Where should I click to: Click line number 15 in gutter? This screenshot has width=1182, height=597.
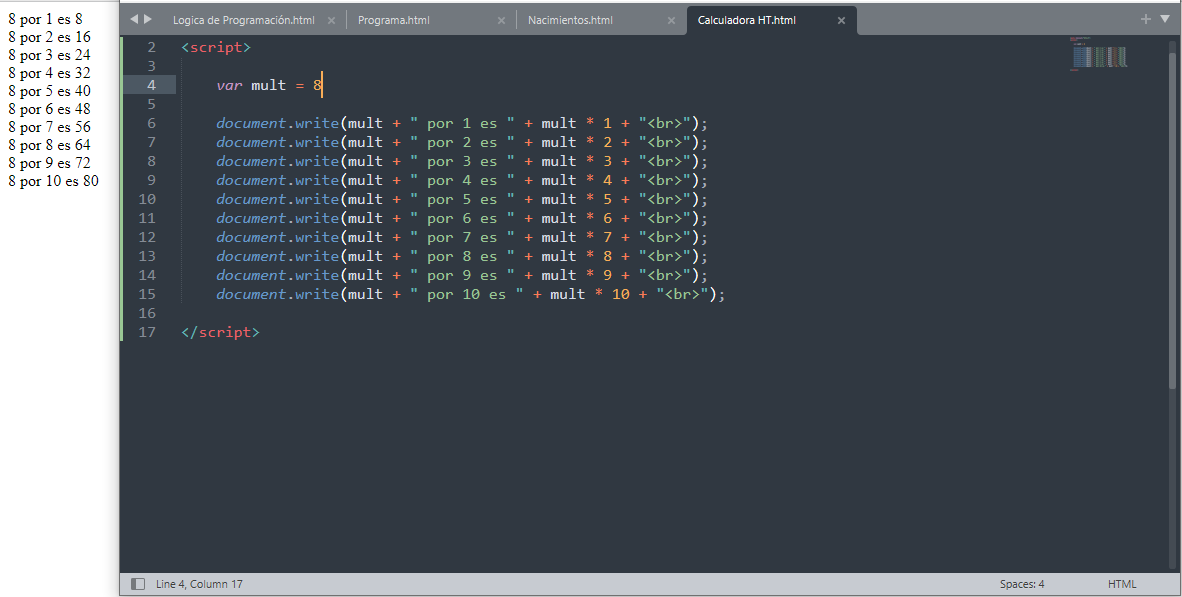pyautogui.click(x=147, y=294)
